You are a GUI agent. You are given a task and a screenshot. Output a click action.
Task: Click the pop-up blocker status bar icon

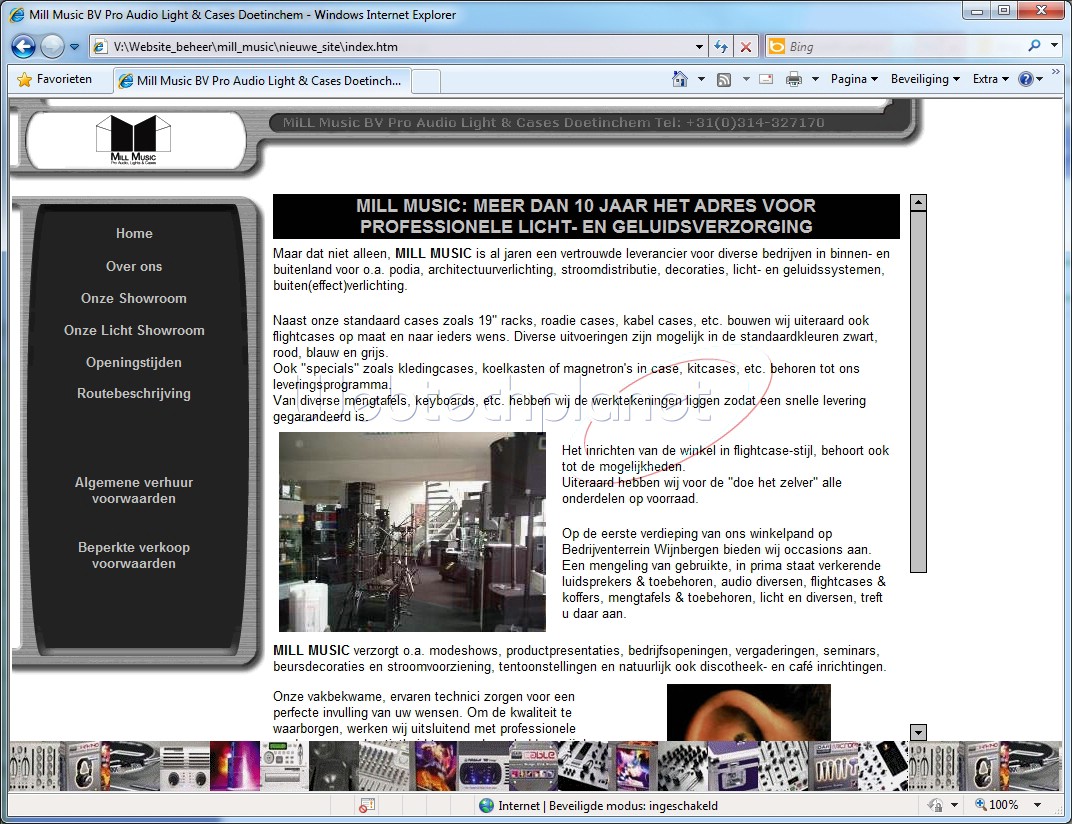(367, 806)
